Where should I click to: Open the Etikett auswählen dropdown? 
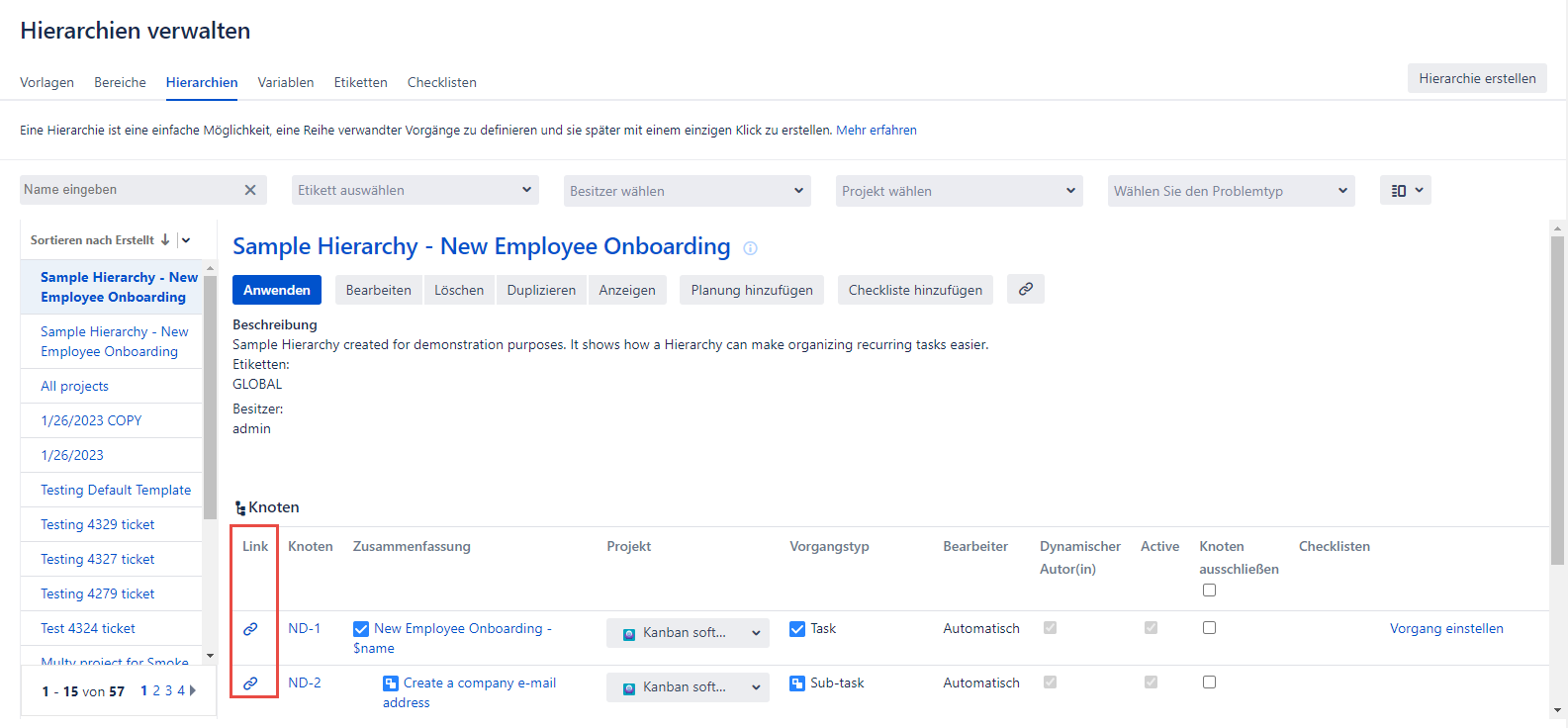(x=415, y=190)
